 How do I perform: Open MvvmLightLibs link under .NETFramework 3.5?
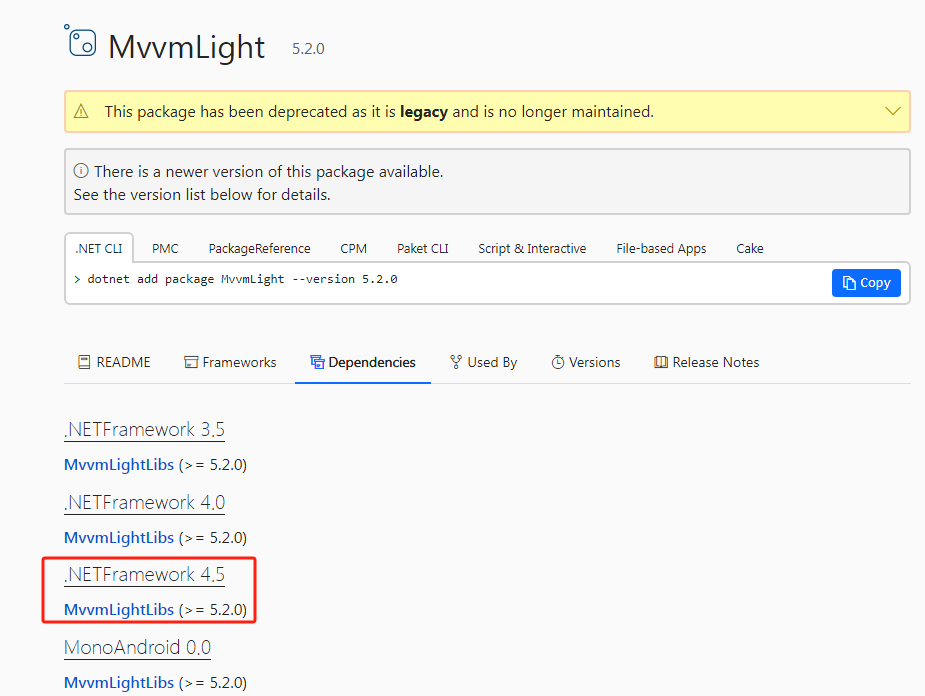(x=119, y=465)
